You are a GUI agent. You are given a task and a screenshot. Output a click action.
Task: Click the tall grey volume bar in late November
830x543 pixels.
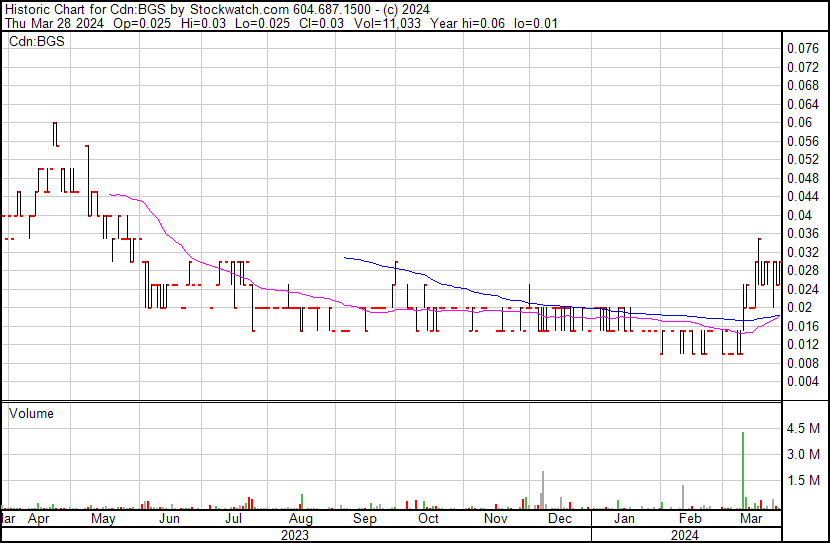click(542, 488)
